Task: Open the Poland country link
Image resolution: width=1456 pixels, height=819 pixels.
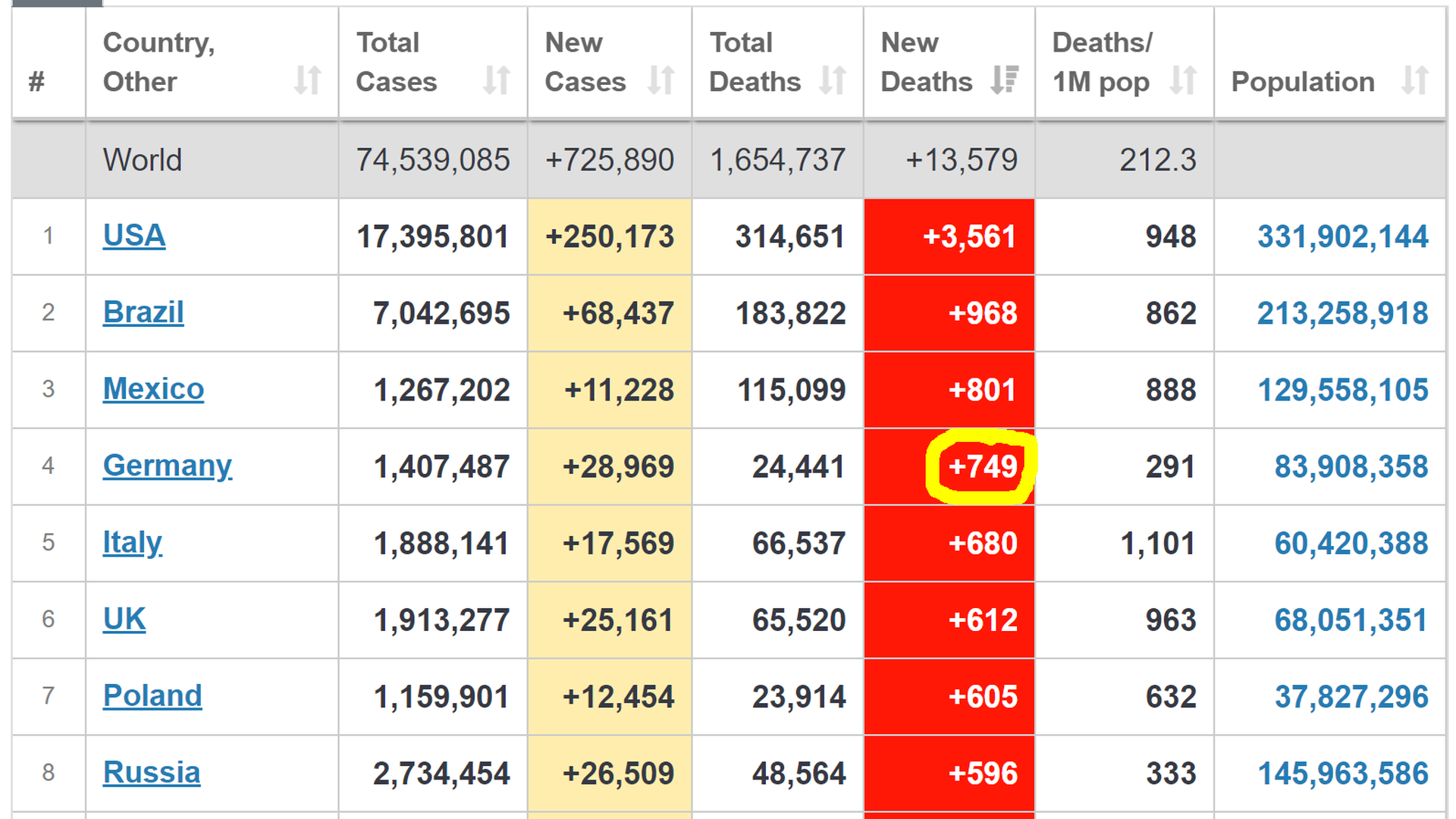Action: 152,696
